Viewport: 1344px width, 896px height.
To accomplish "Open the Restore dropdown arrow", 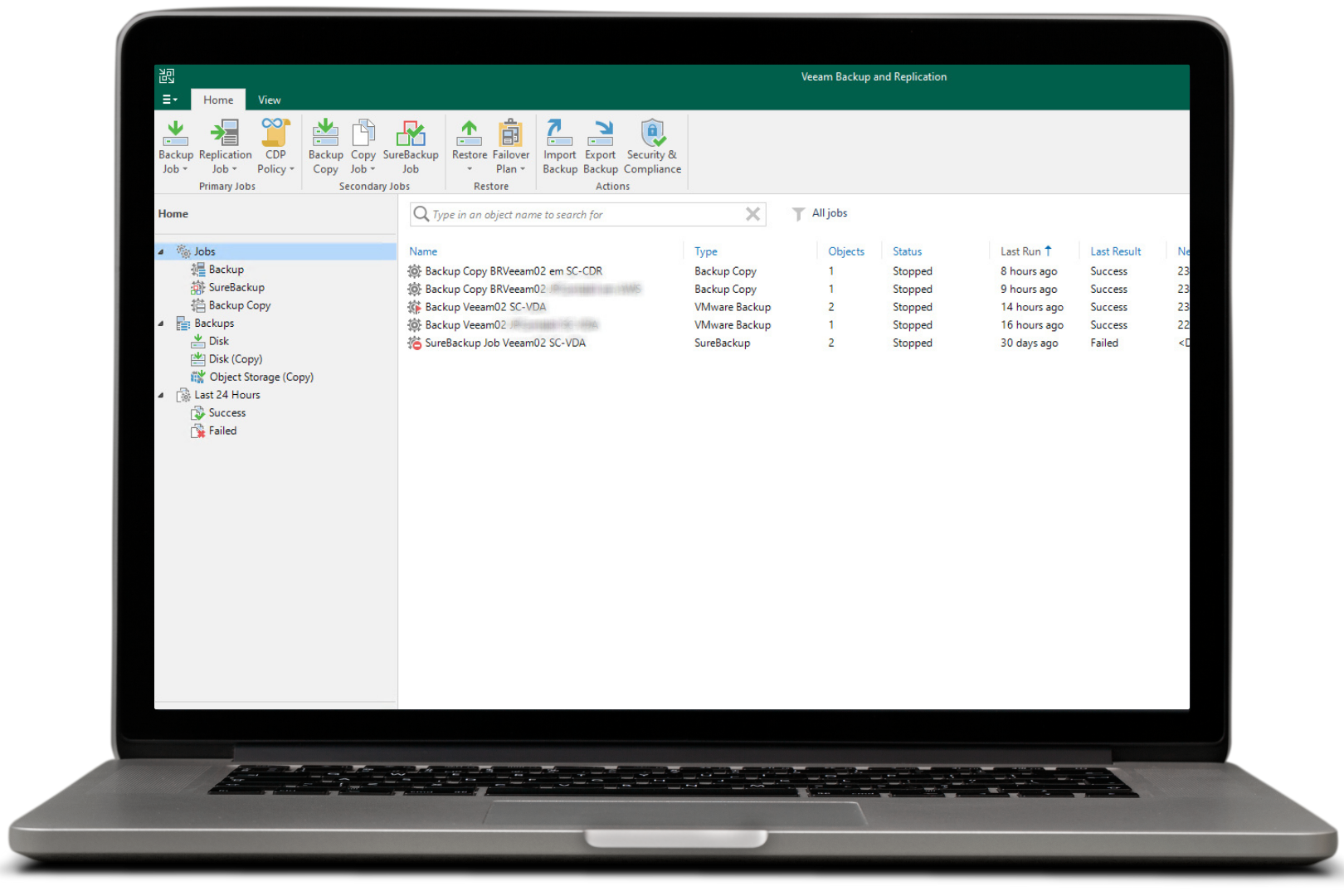I will point(470,169).
